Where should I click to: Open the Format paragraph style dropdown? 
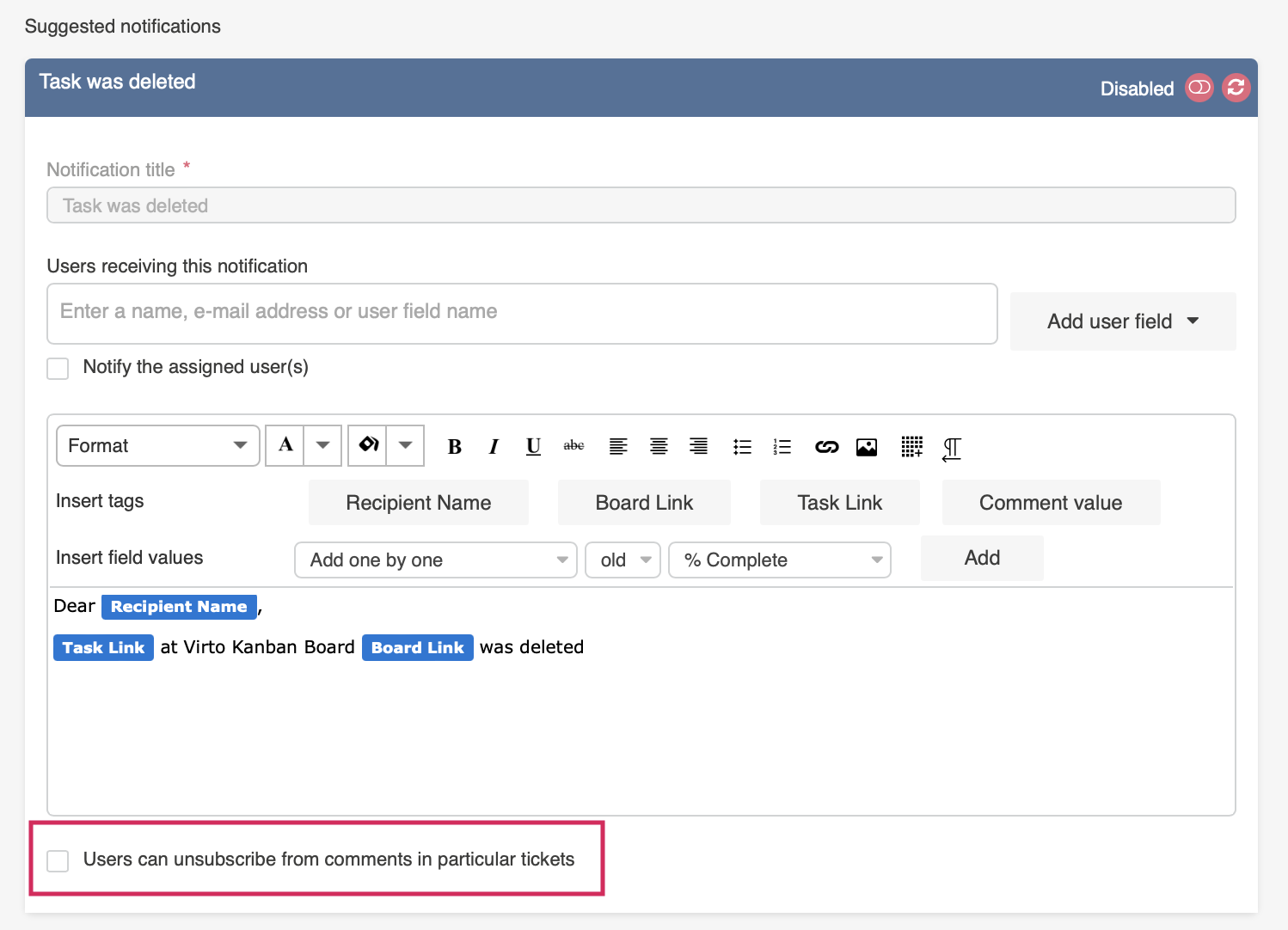point(157,445)
